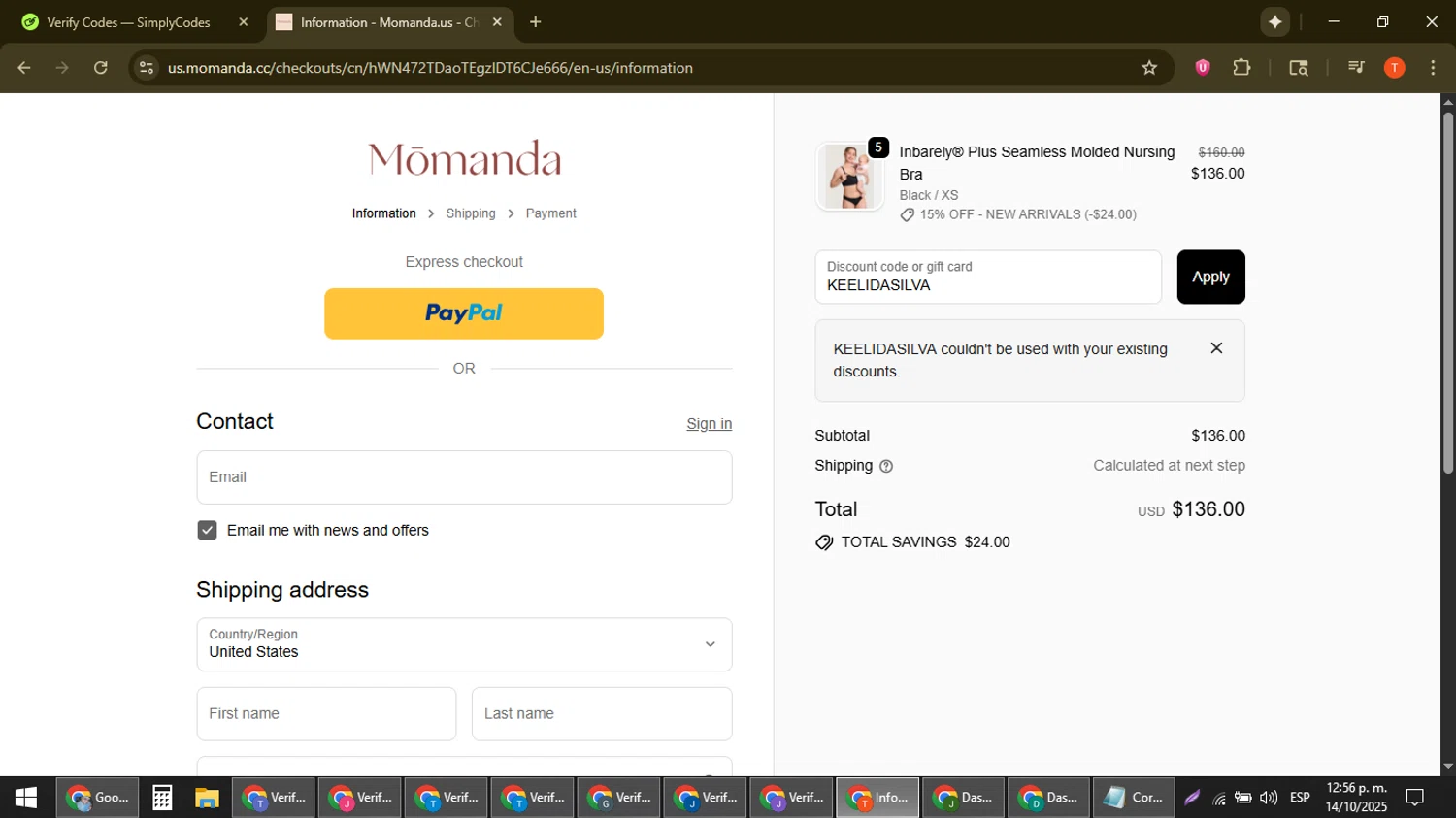
Task: Click the ESP language indicator
Action: (1300, 798)
